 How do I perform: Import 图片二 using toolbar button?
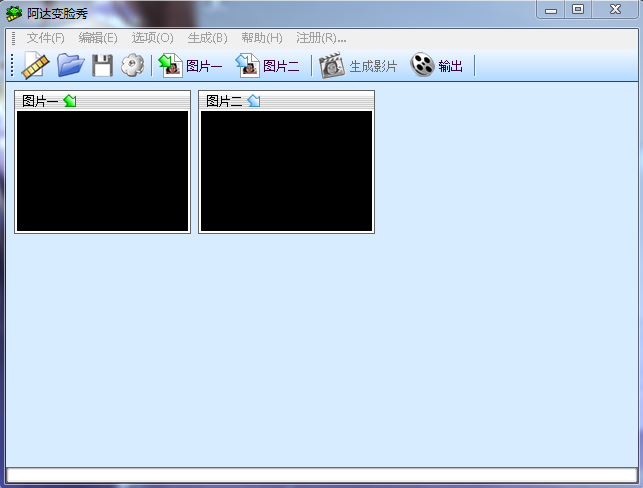point(267,66)
